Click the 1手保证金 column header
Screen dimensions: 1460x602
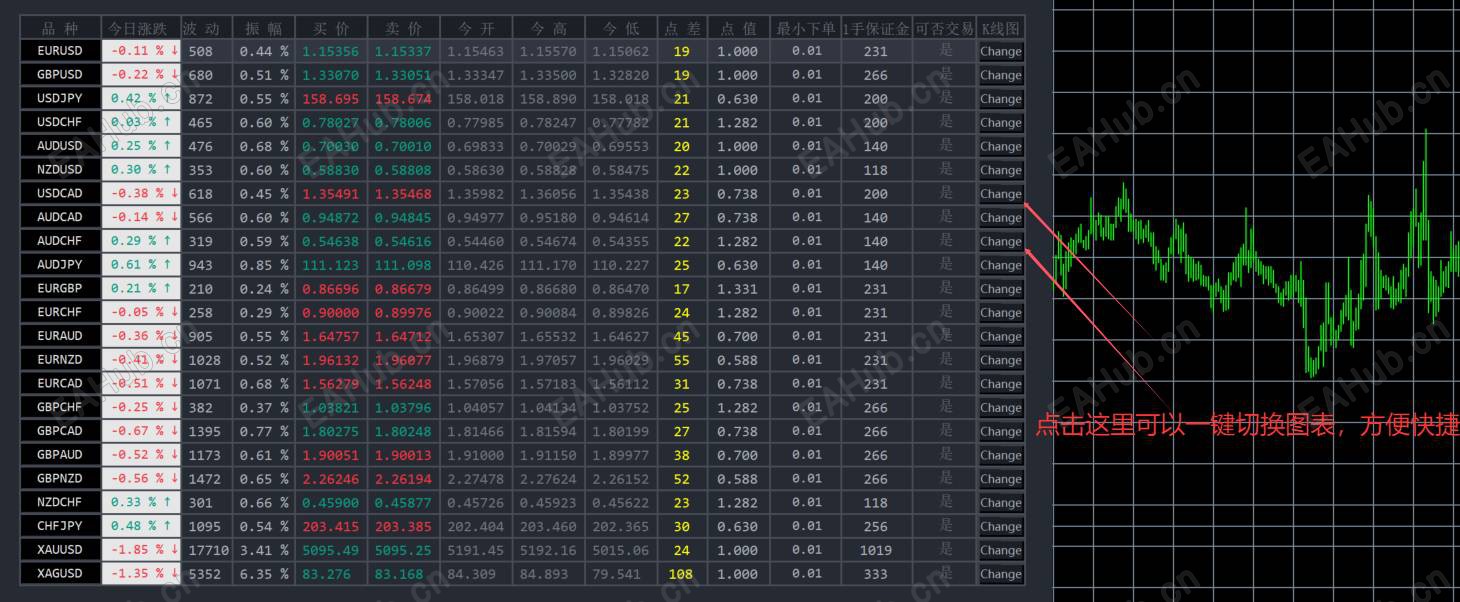(876, 28)
